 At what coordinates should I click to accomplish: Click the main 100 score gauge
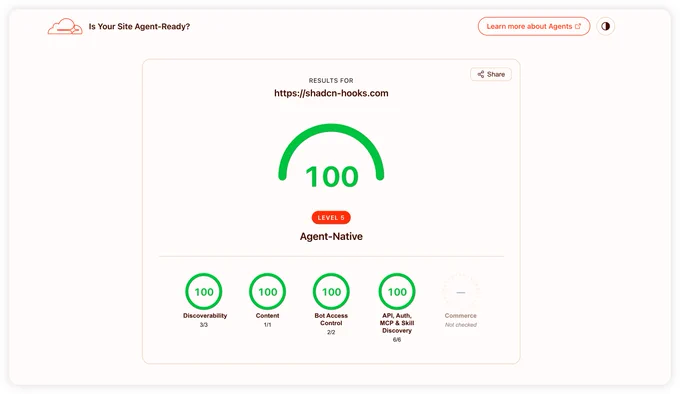coord(331,156)
